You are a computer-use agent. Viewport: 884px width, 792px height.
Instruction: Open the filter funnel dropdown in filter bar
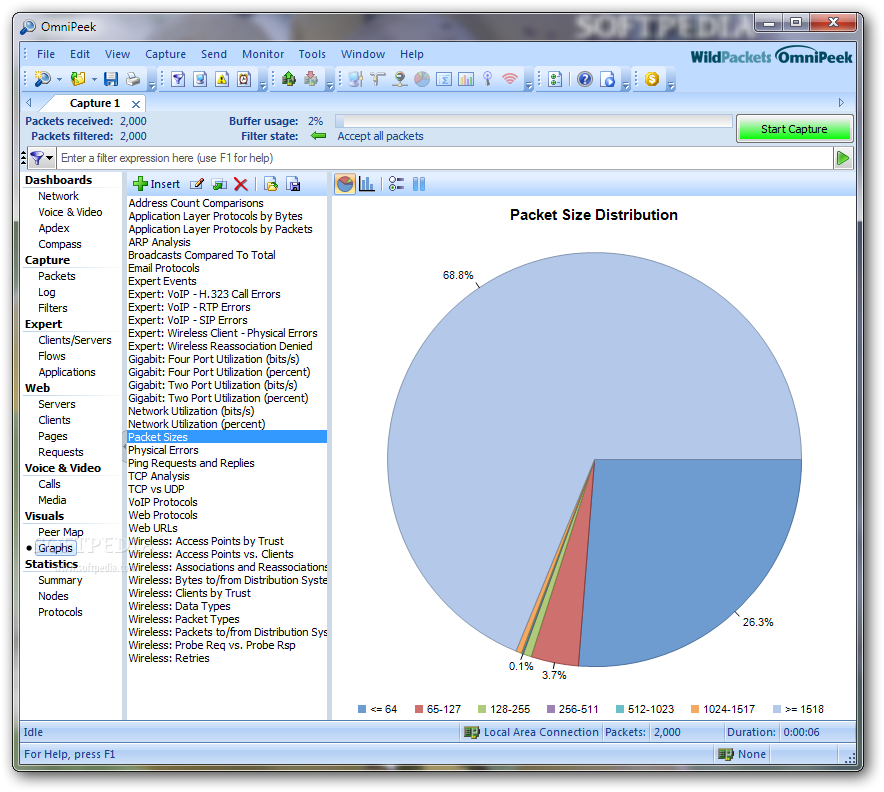[x=41, y=158]
